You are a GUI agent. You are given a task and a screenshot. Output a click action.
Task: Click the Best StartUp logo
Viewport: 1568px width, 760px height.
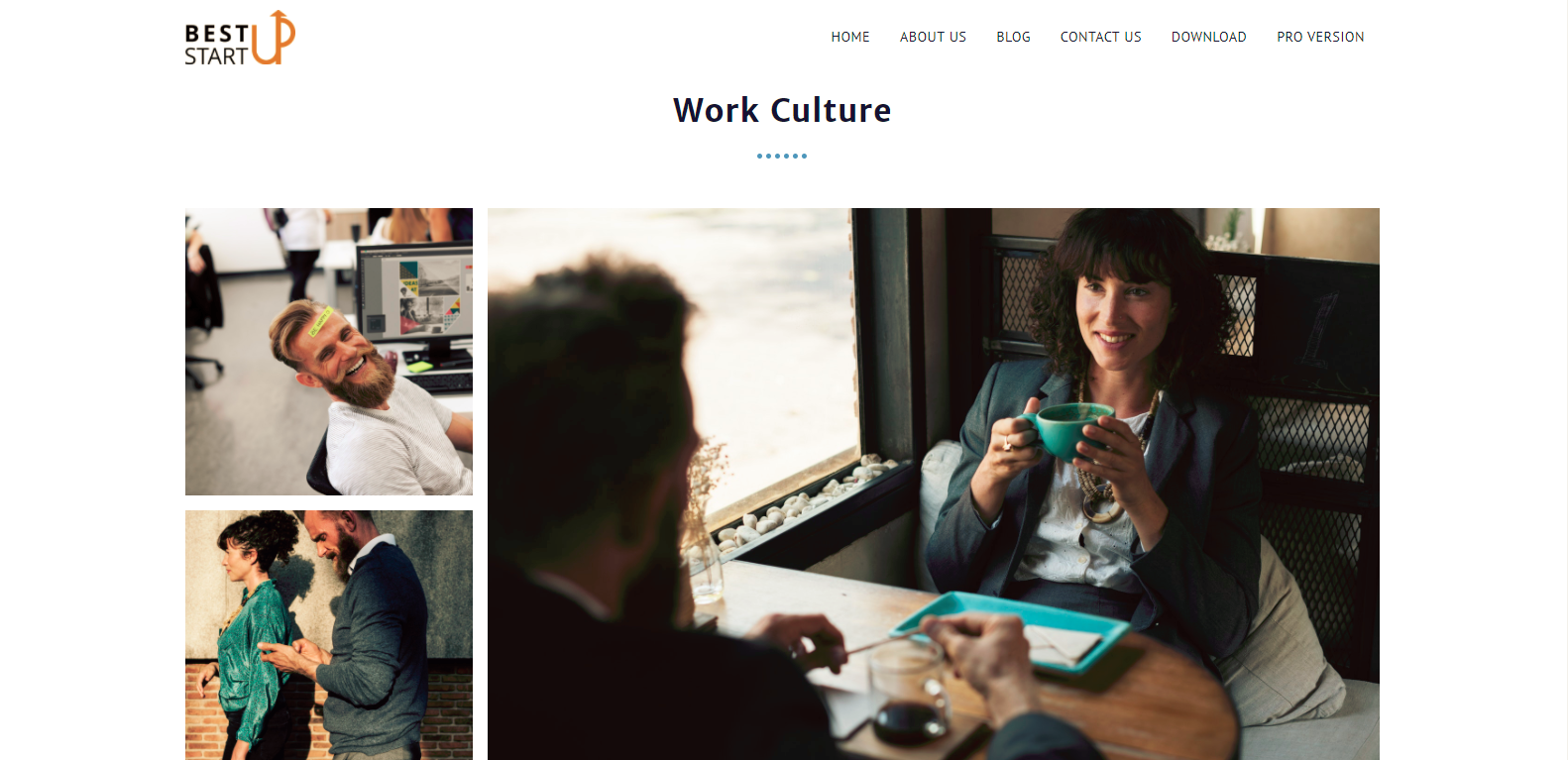tap(240, 38)
